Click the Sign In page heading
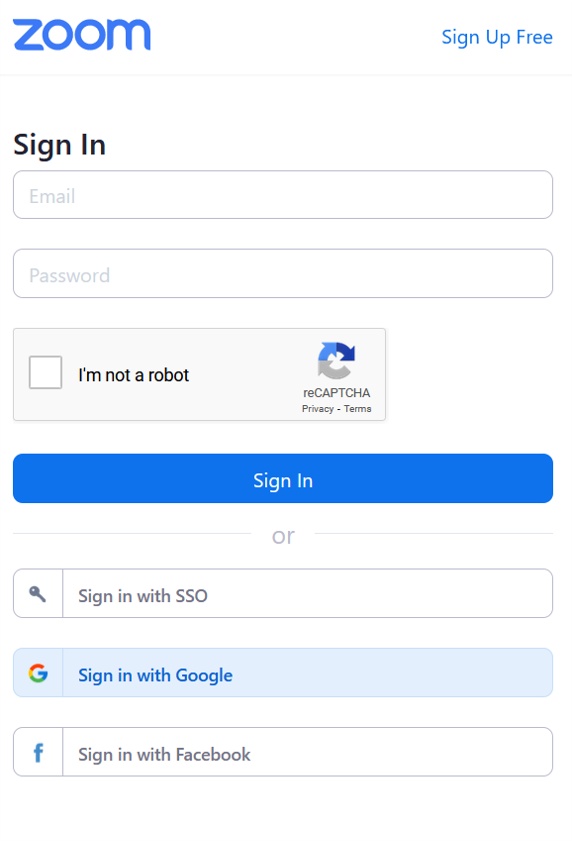 pos(60,145)
